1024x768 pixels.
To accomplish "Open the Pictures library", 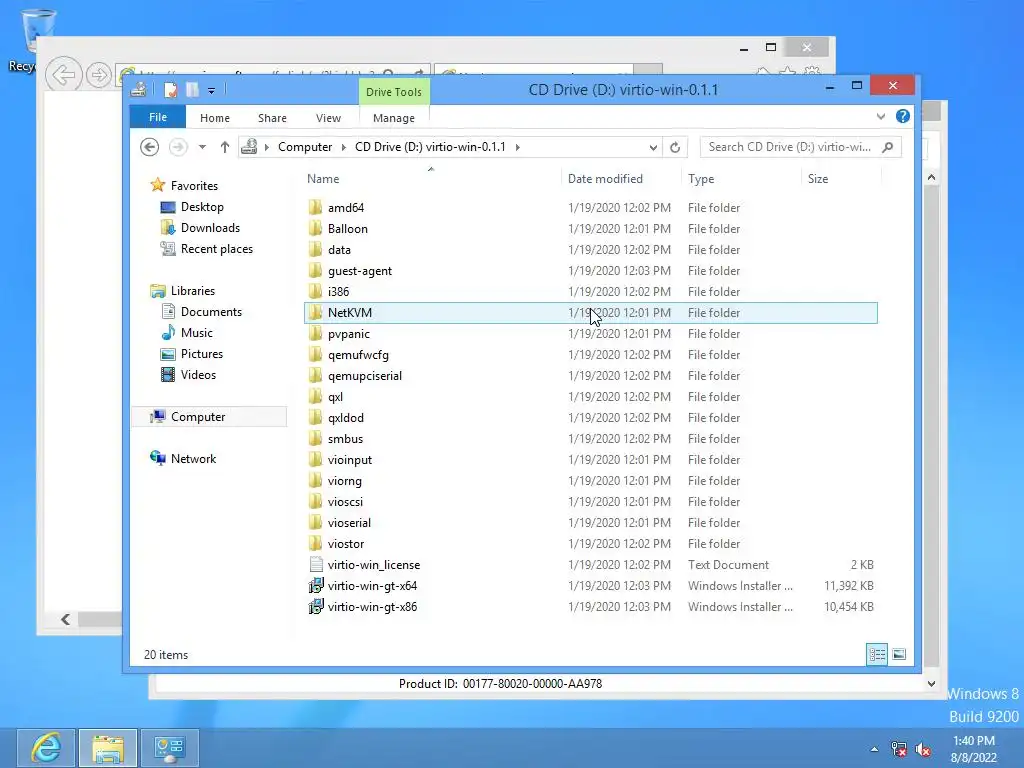I will click(192, 353).
